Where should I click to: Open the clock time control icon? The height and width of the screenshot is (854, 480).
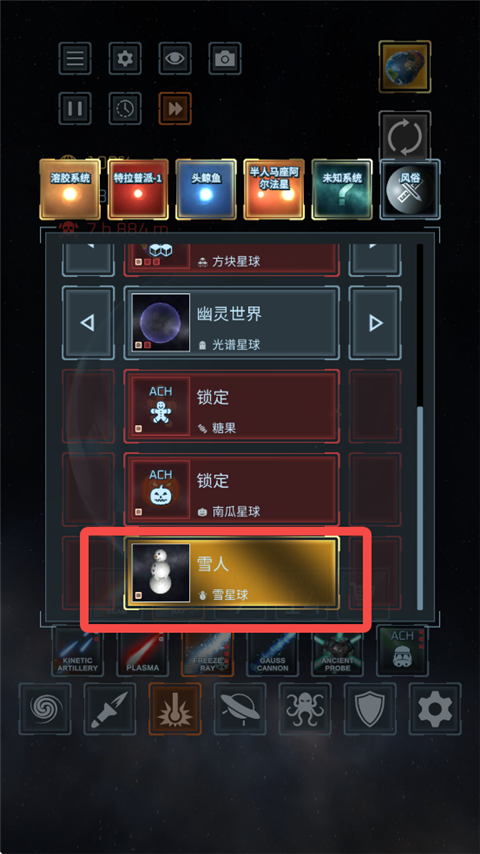[x=125, y=108]
